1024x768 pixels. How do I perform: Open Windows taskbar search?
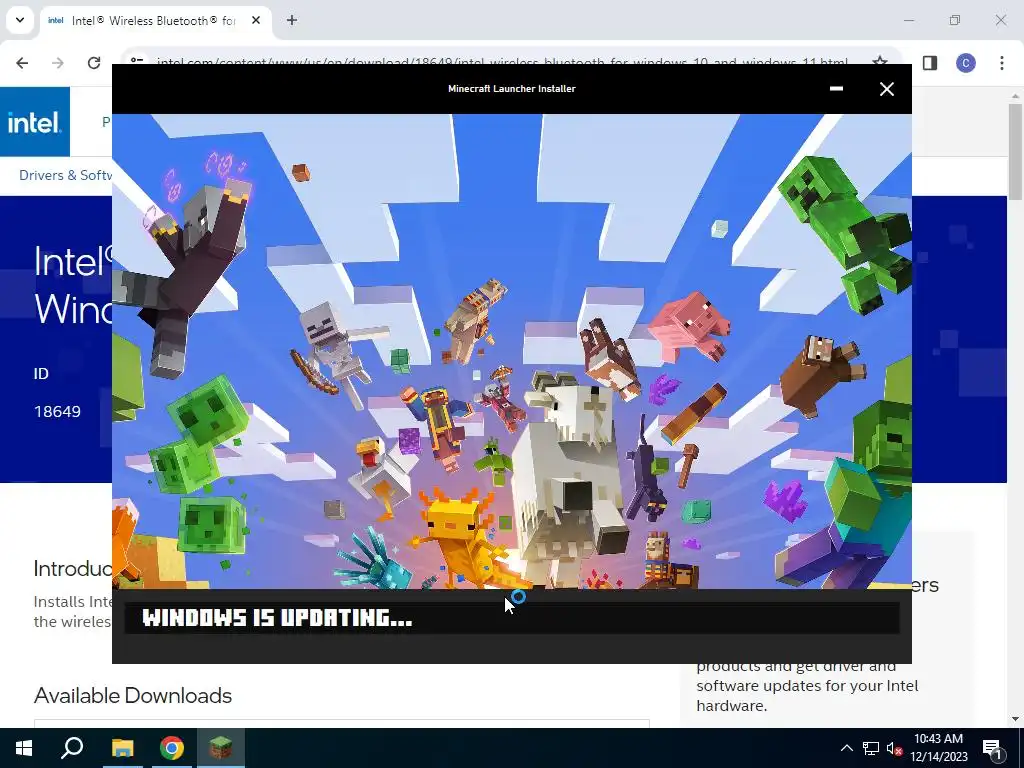click(72, 748)
